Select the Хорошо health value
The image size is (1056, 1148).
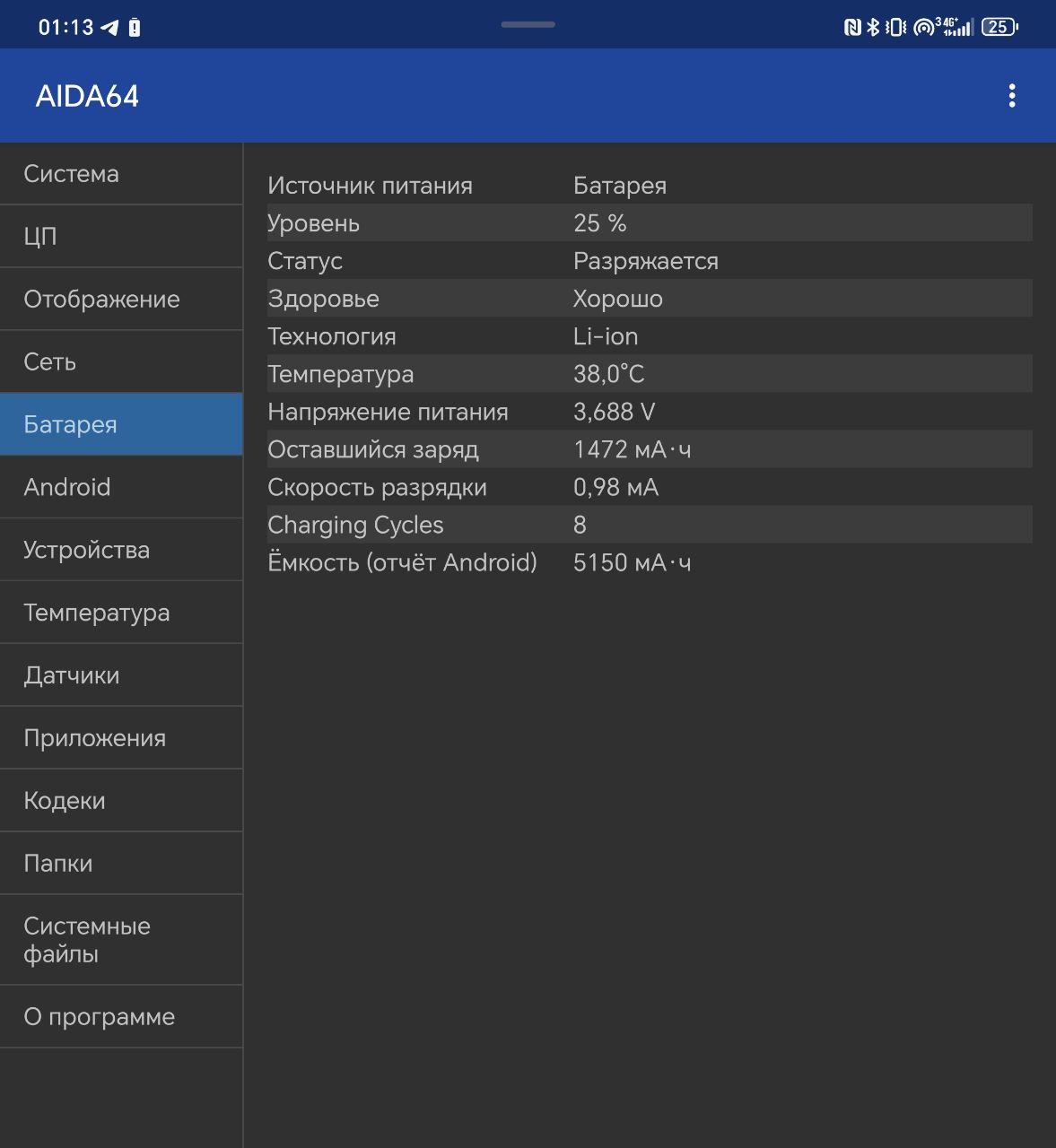(618, 299)
